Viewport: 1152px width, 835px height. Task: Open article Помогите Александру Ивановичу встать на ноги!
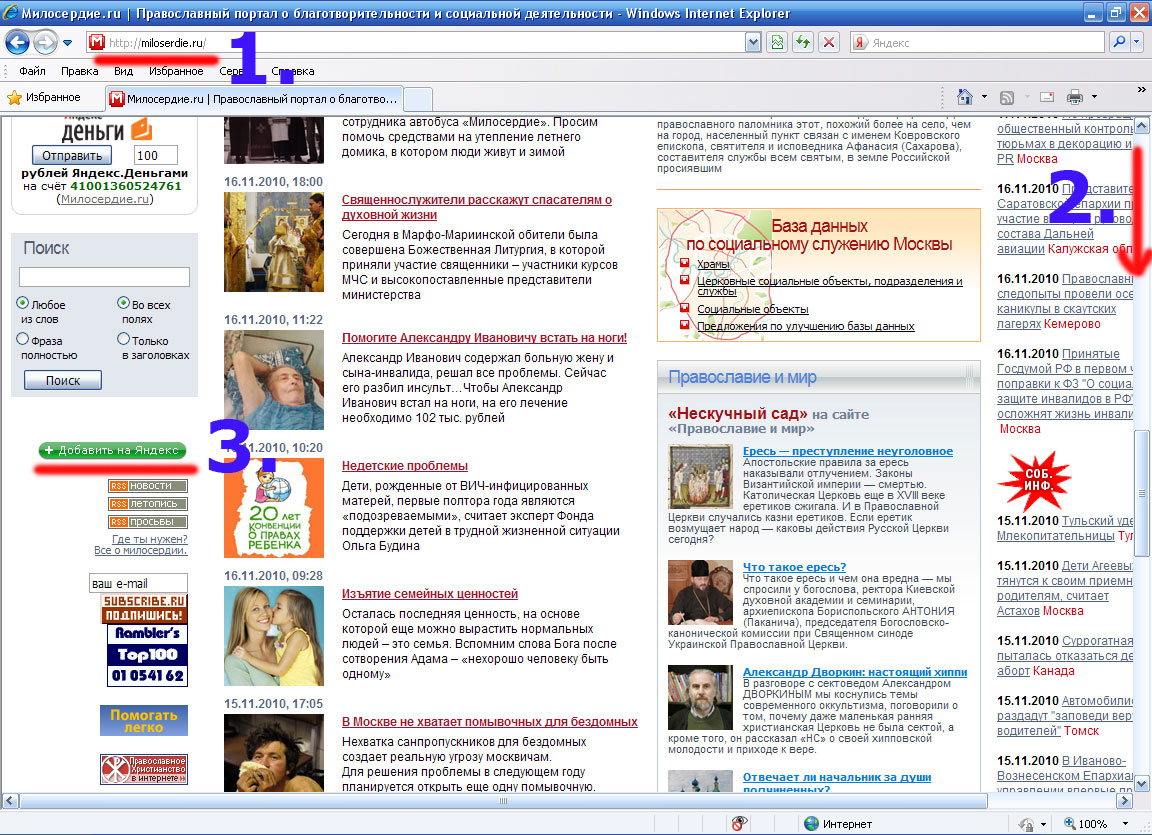[x=484, y=338]
